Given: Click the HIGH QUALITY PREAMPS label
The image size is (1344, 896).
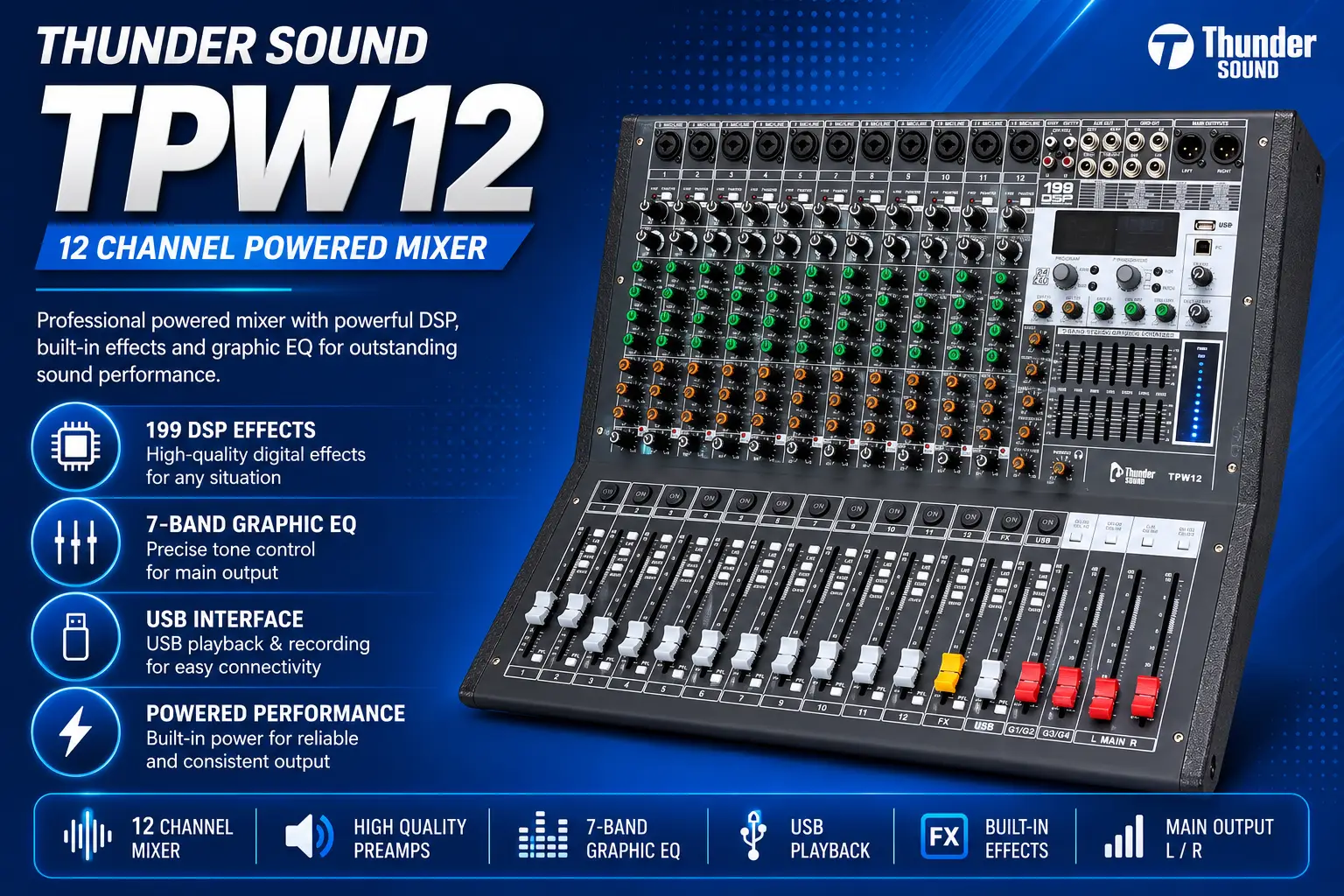Looking at the screenshot, I should (410, 838).
